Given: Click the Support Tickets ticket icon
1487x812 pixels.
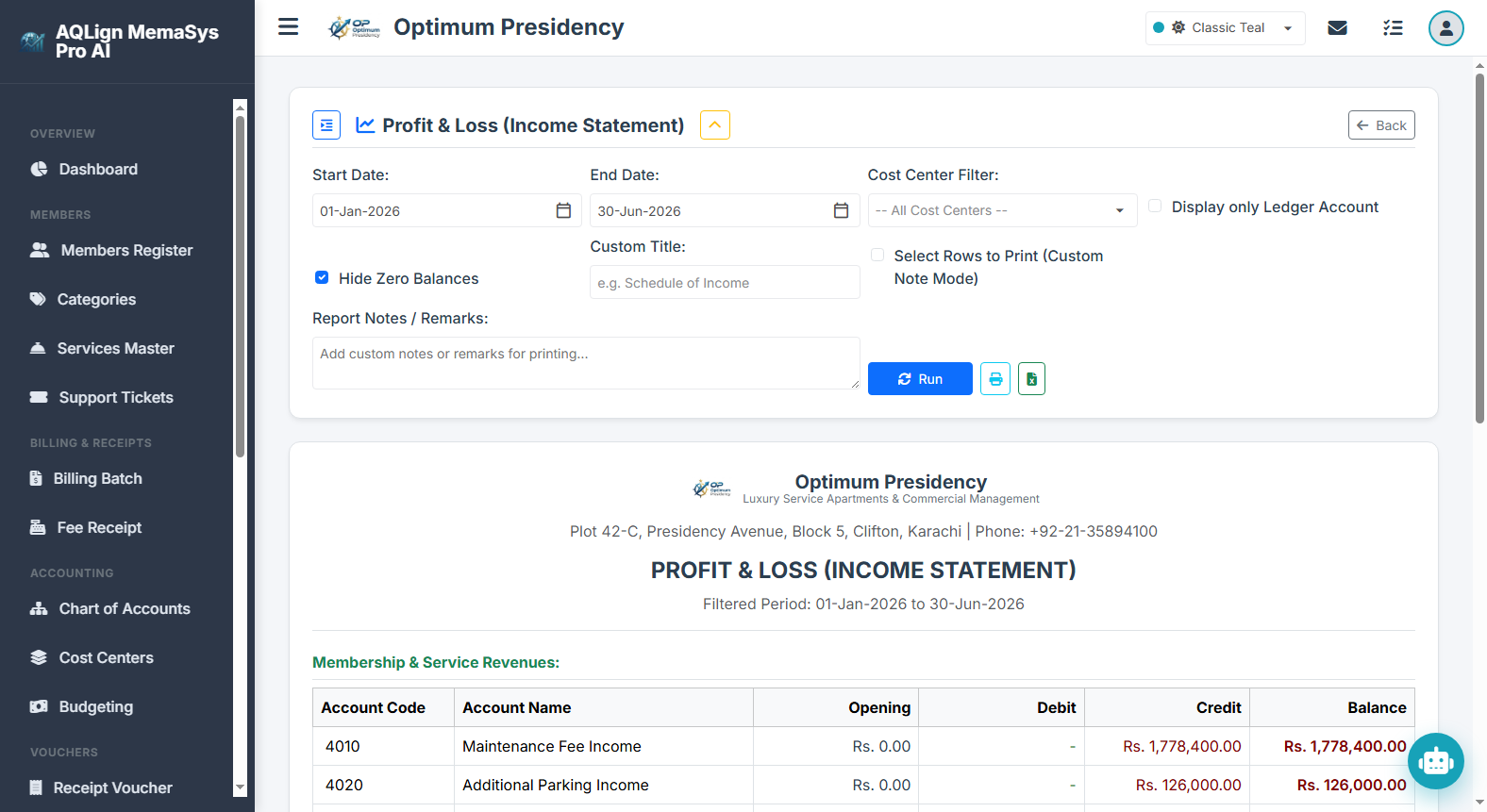Looking at the screenshot, I should (39, 397).
